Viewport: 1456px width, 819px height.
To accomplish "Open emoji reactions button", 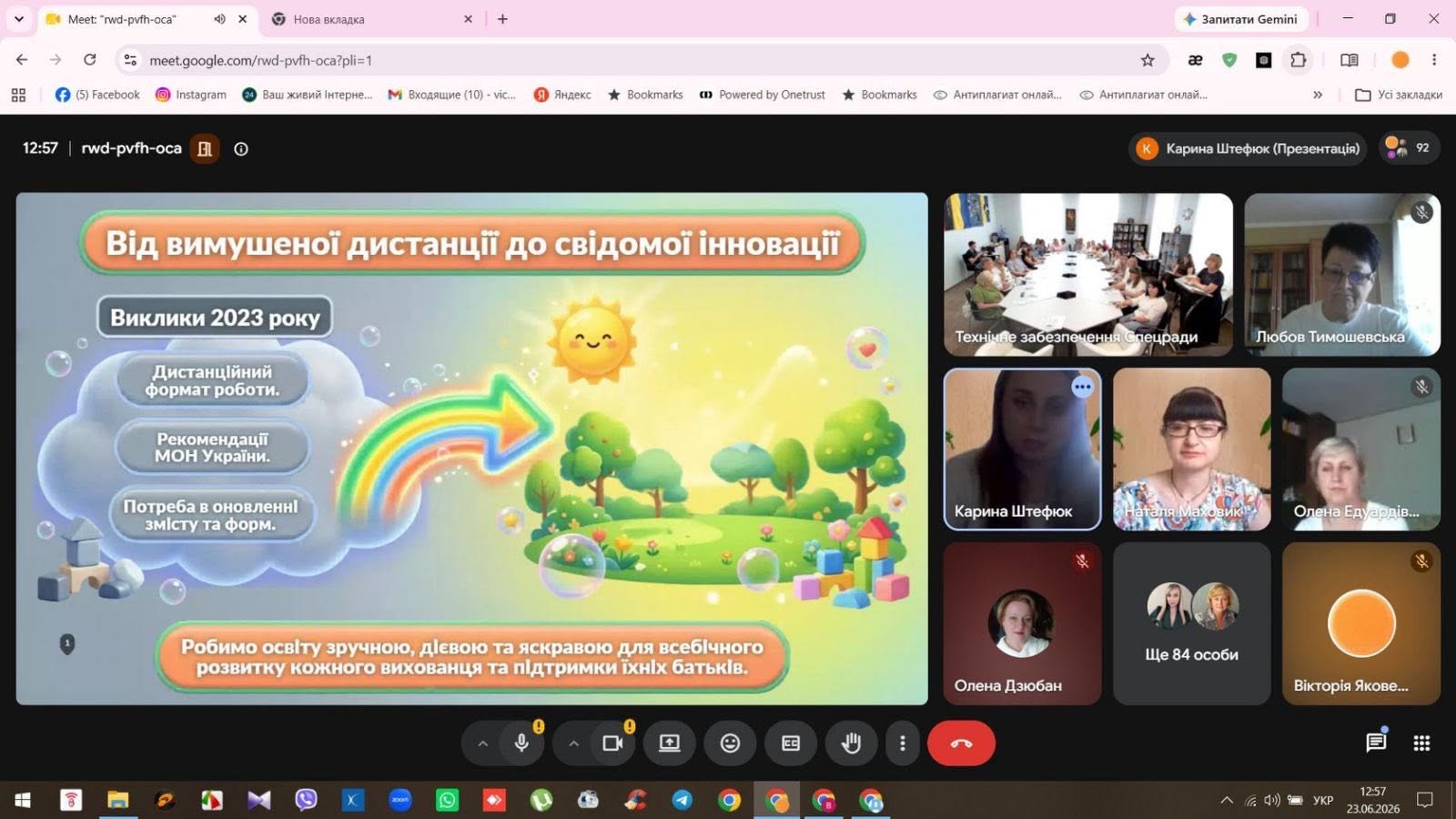I will (730, 743).
